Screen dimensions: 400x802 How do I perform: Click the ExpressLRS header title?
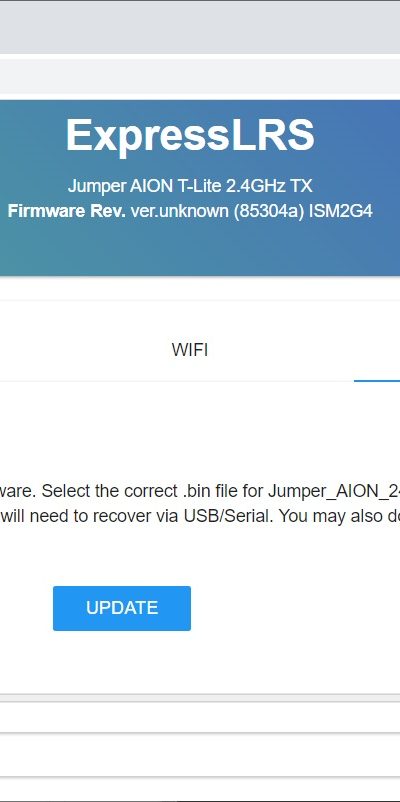click(190, 136)
